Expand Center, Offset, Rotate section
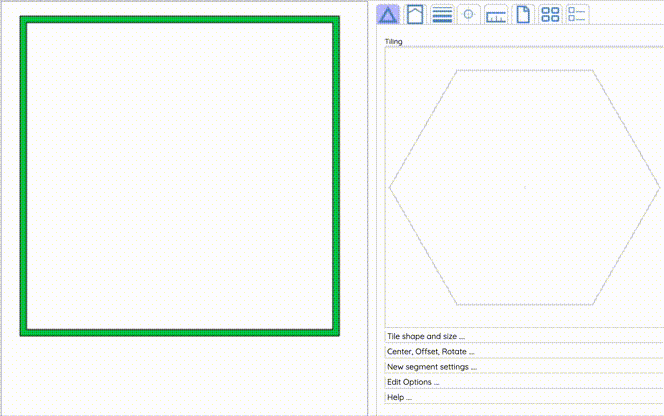664x416 pixels. [x=431, y=351]
